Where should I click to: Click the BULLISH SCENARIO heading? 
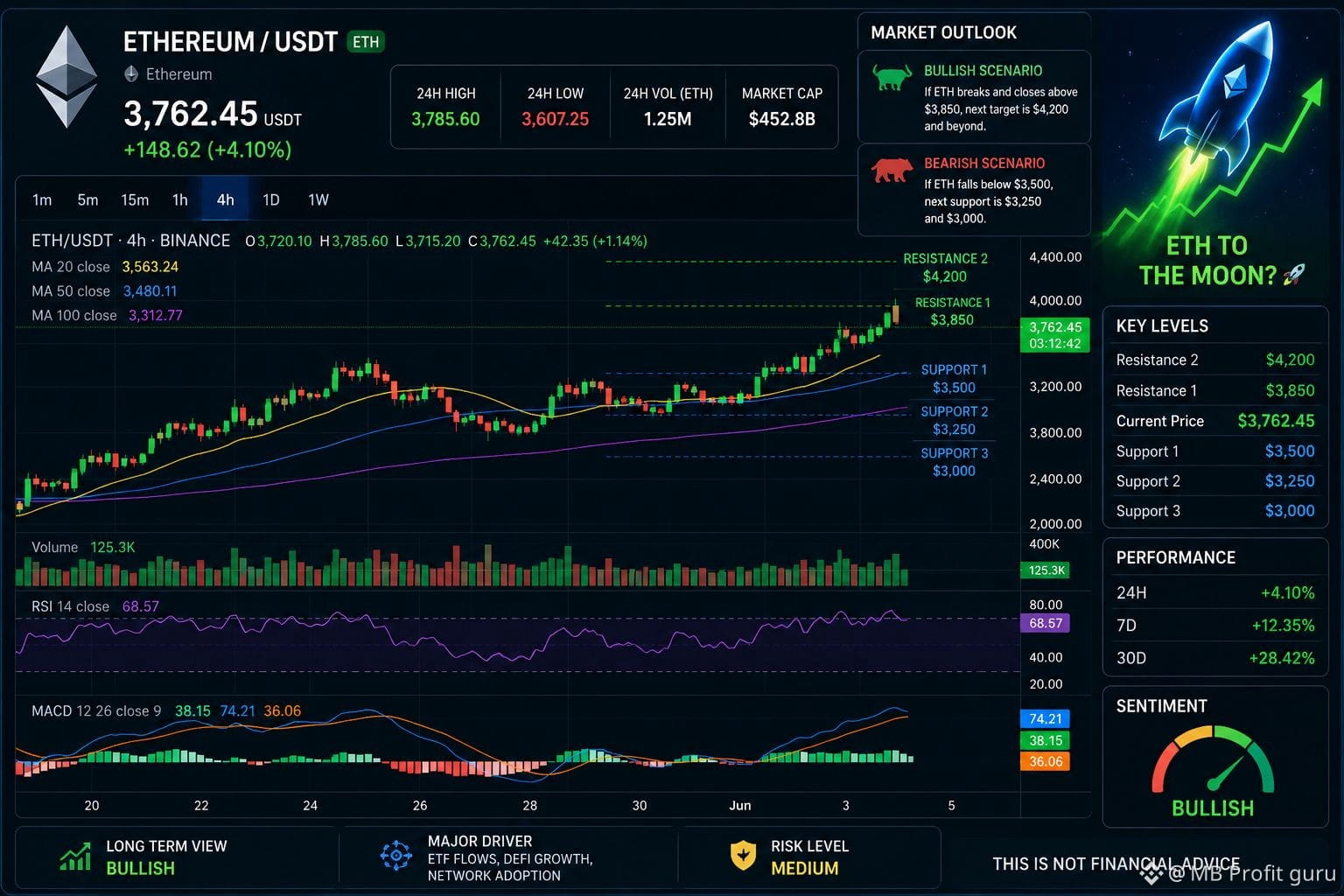983,71
